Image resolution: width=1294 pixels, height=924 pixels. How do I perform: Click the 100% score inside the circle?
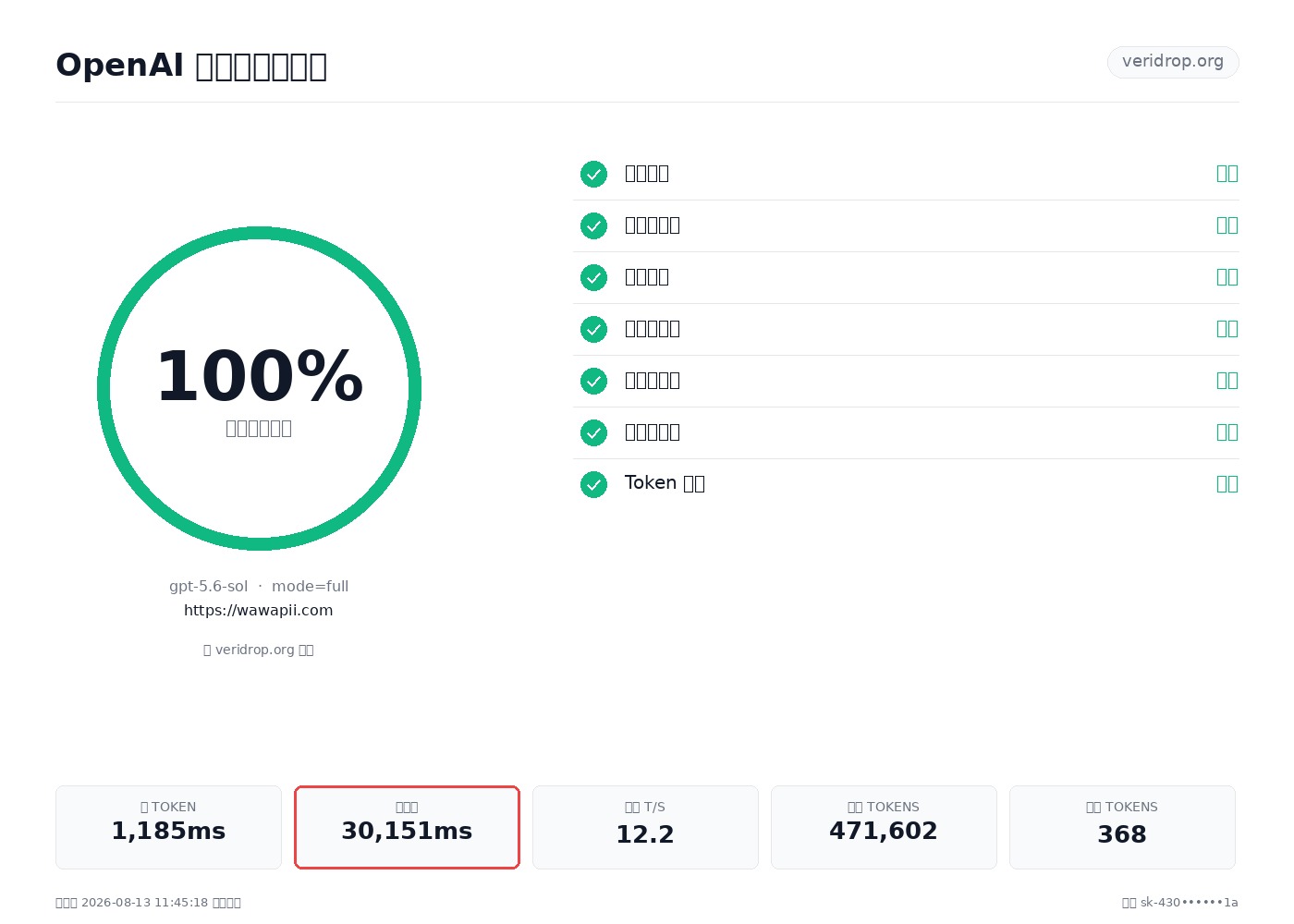coord(259,376)
